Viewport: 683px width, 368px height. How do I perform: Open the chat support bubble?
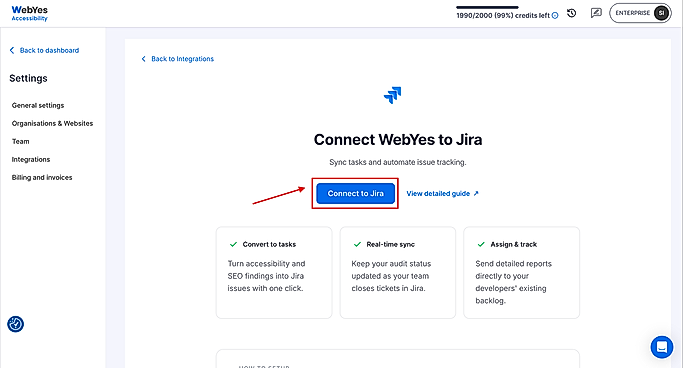tap(662, 347)
